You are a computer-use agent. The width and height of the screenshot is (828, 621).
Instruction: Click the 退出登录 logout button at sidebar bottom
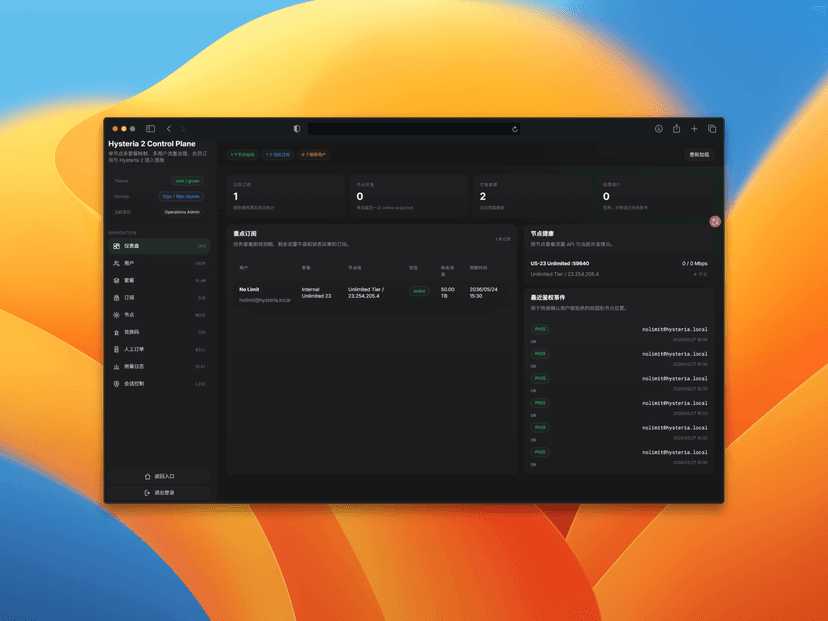point(159,493)
